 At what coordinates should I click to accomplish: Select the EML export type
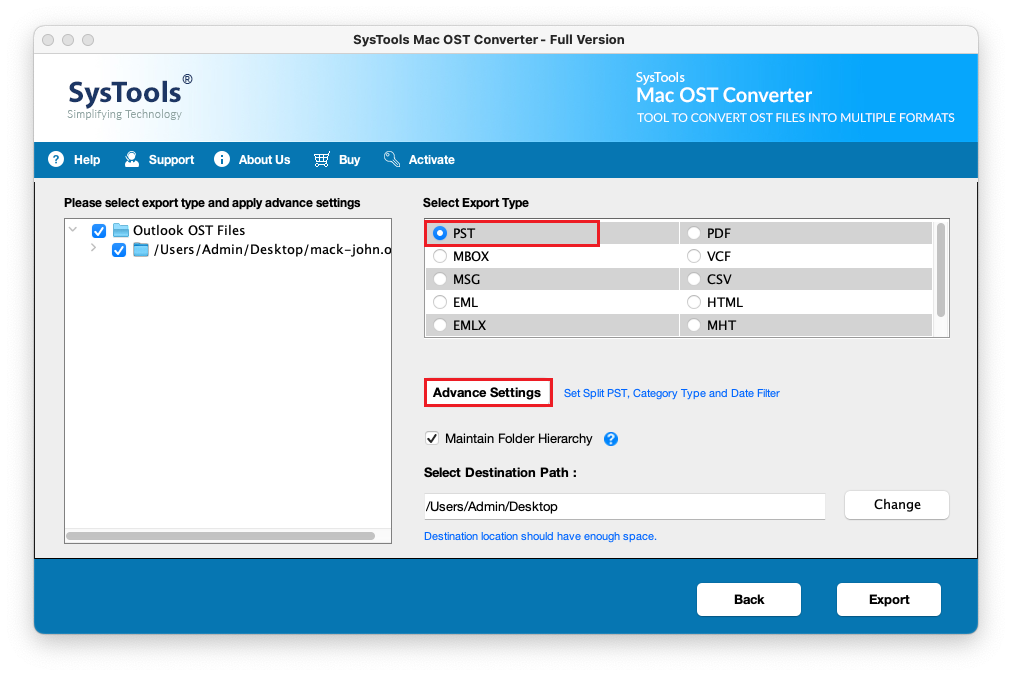pos(440,302)
